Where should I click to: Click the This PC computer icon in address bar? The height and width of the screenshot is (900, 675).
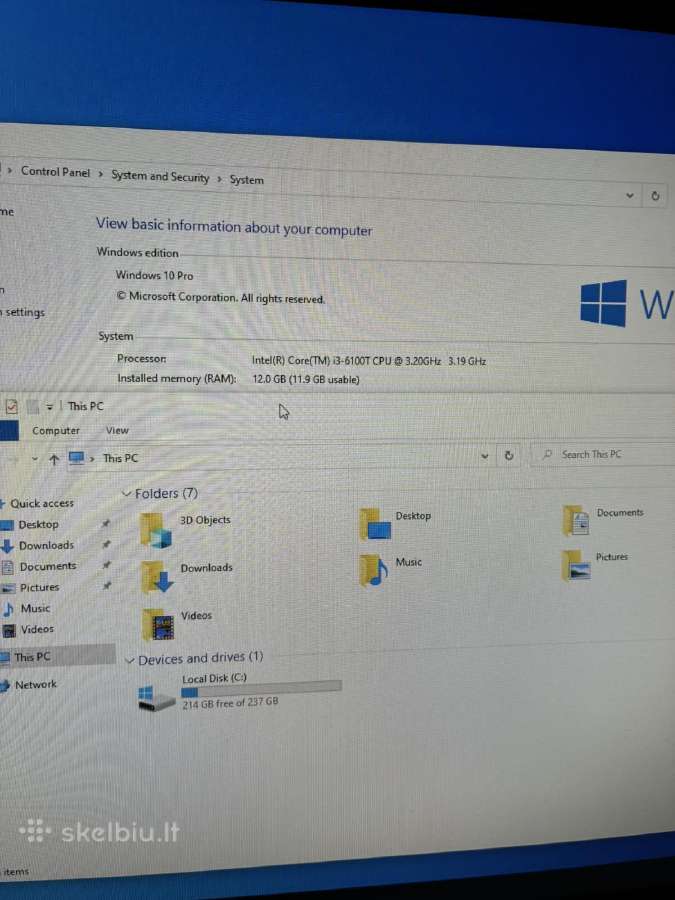pyautogui.click(x=76, y=458)
